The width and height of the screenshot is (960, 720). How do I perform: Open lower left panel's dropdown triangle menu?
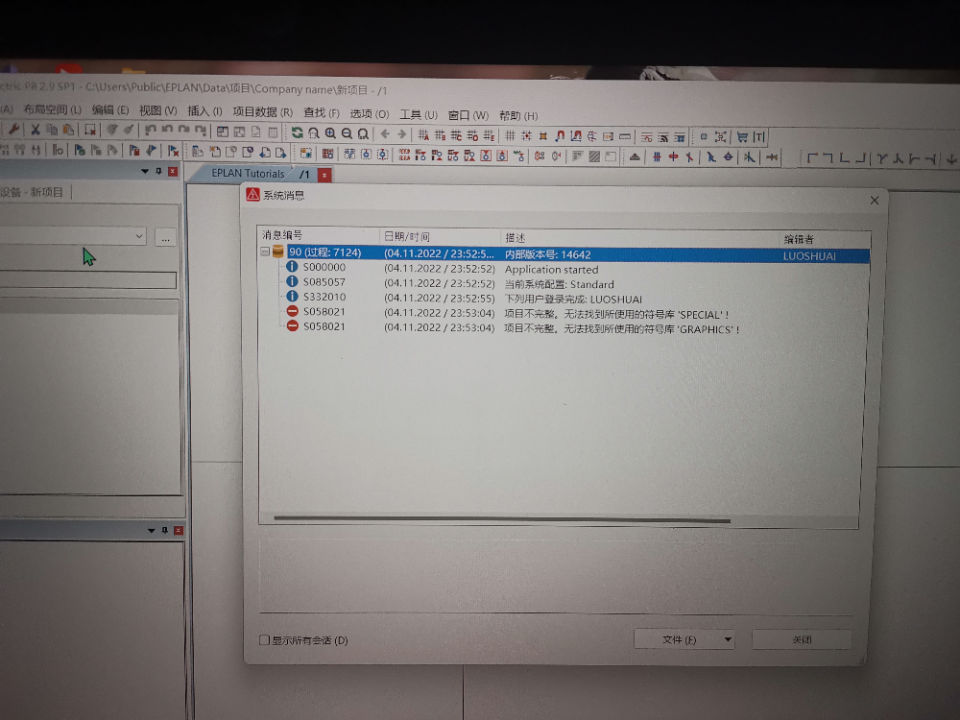coord(151,530)
